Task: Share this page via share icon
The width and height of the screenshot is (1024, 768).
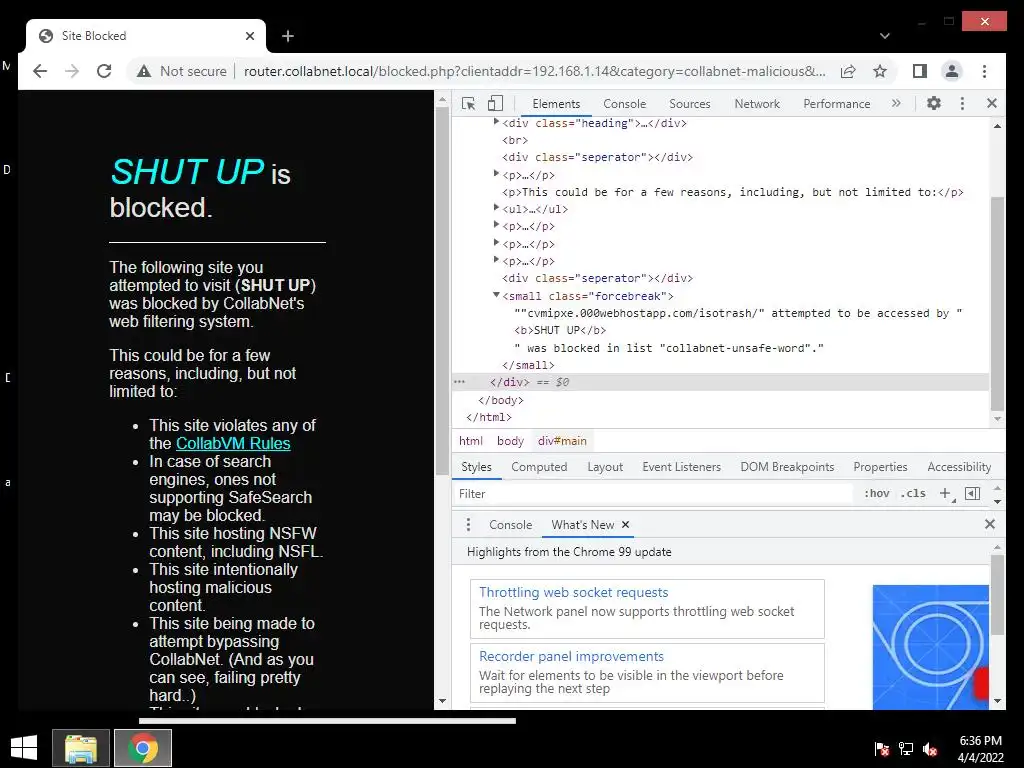Action: [848, 71]
